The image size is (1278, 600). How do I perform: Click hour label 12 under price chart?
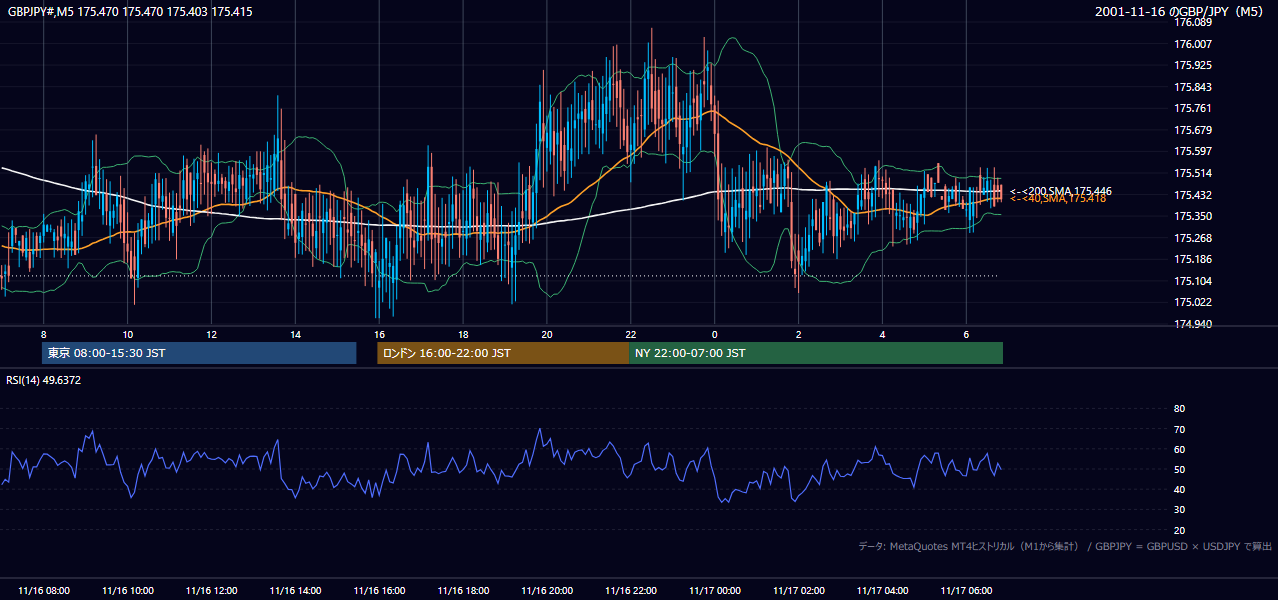click(x=211, y=334)
